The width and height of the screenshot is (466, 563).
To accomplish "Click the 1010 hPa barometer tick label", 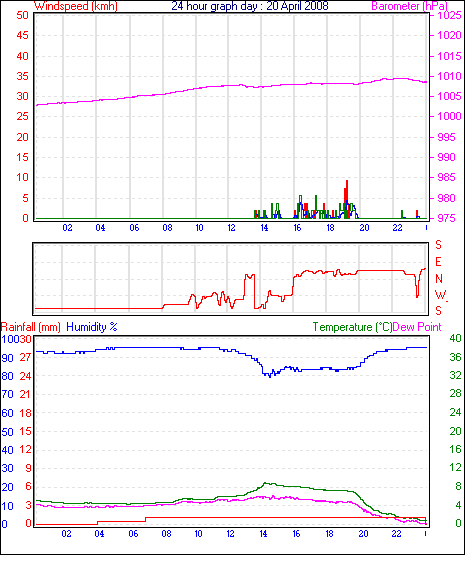I will pos(449,76).
